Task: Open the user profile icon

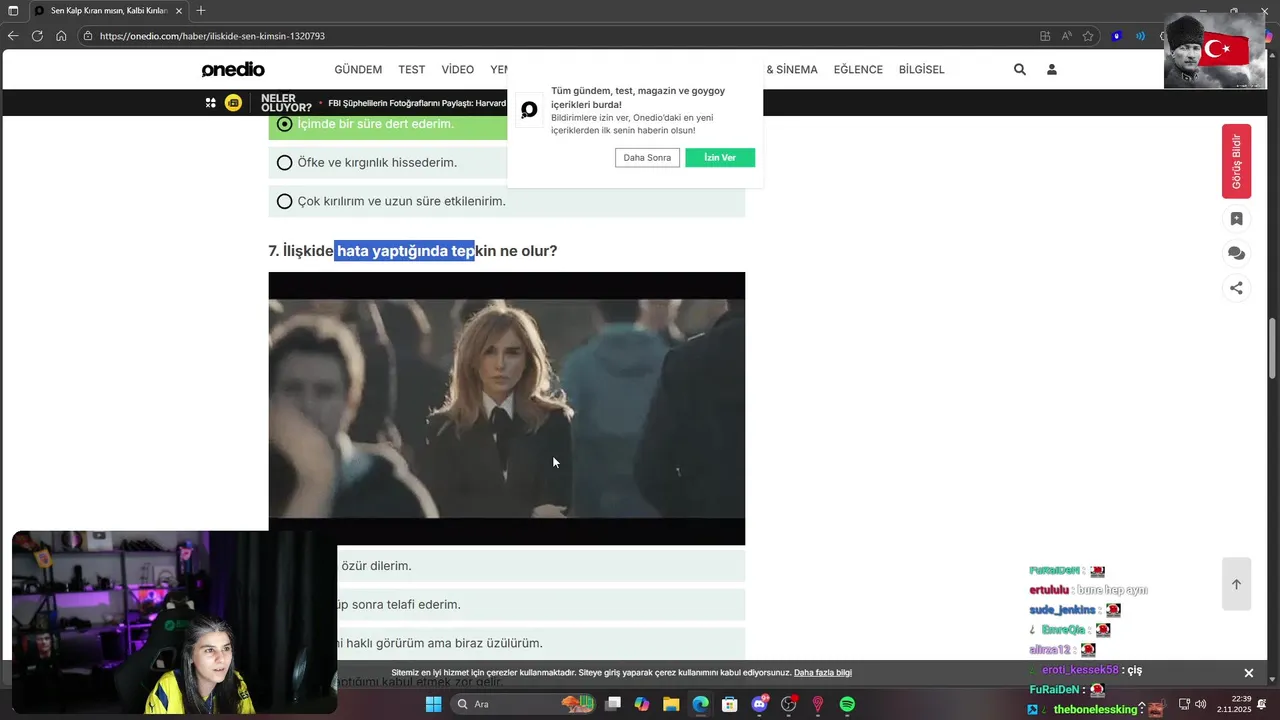Action: 1052,70
